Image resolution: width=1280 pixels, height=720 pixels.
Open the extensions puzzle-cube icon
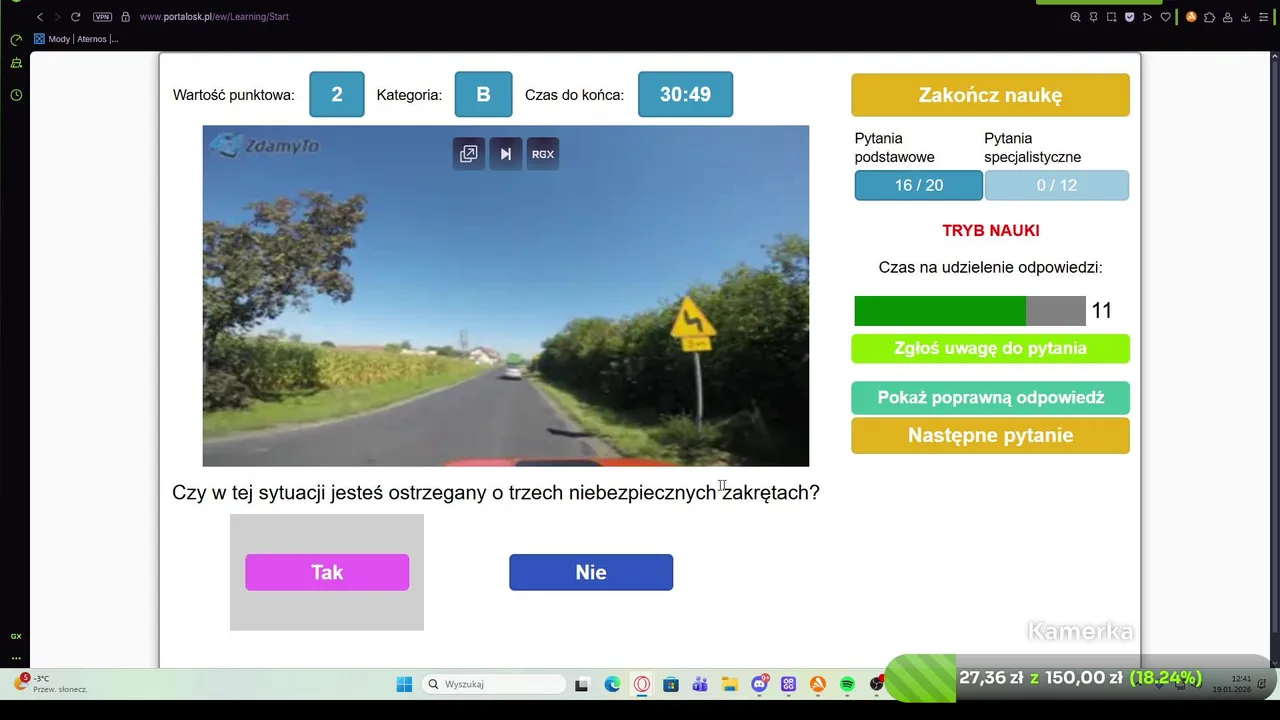click(x=1209, y=17)
